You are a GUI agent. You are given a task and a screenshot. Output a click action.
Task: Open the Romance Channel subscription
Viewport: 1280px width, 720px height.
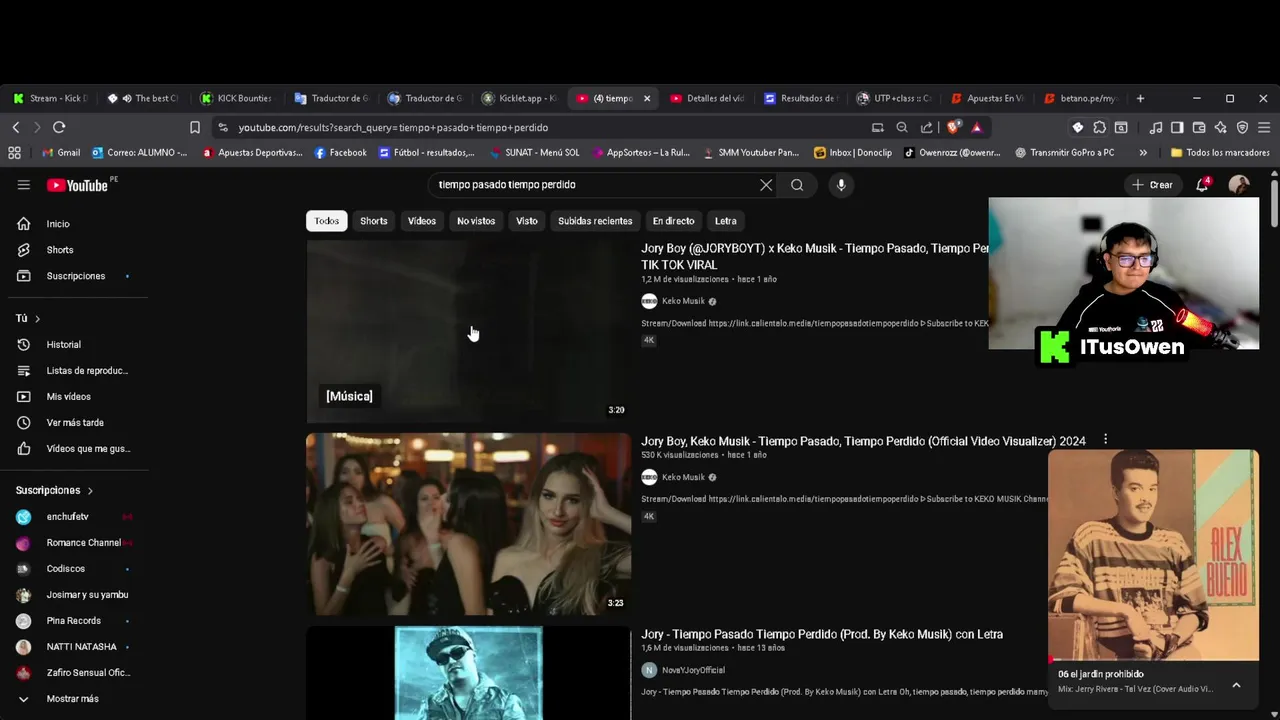pyautogui.click(x=78, y=543)
